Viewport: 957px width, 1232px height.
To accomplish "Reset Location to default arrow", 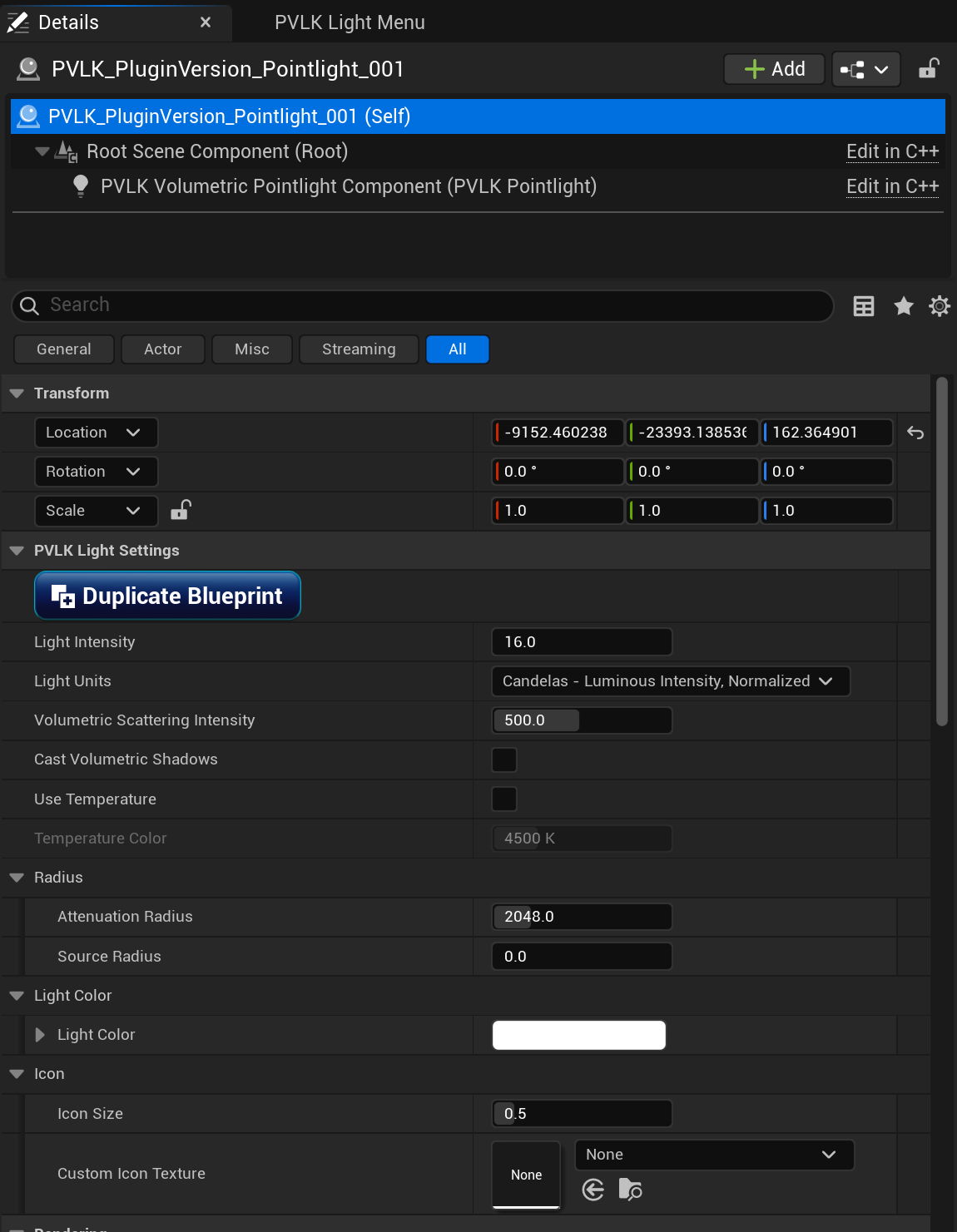I will click(x=915, y=433).
